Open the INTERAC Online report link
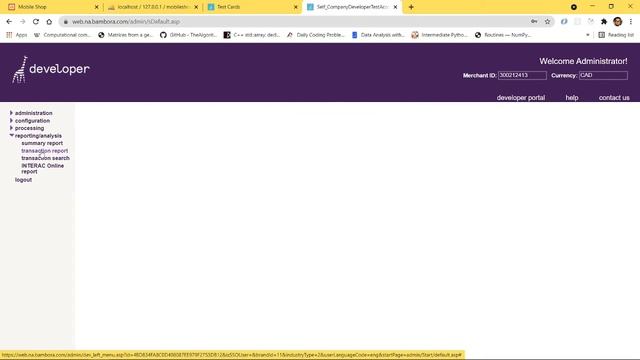 click(x=42, y=169)
